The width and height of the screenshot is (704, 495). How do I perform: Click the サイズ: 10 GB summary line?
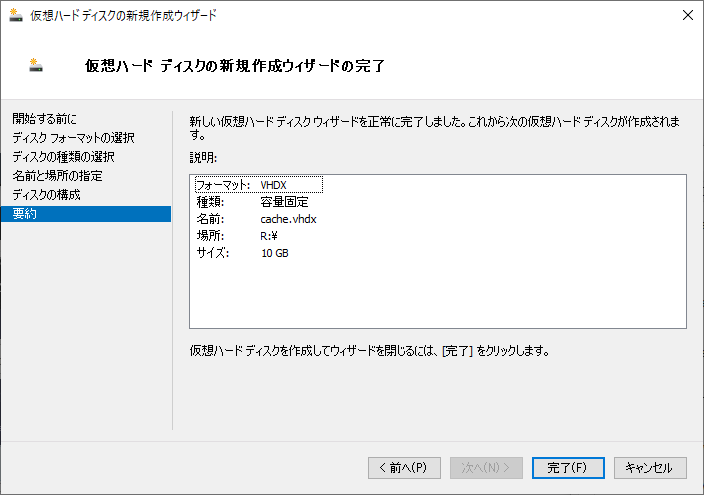242,253
